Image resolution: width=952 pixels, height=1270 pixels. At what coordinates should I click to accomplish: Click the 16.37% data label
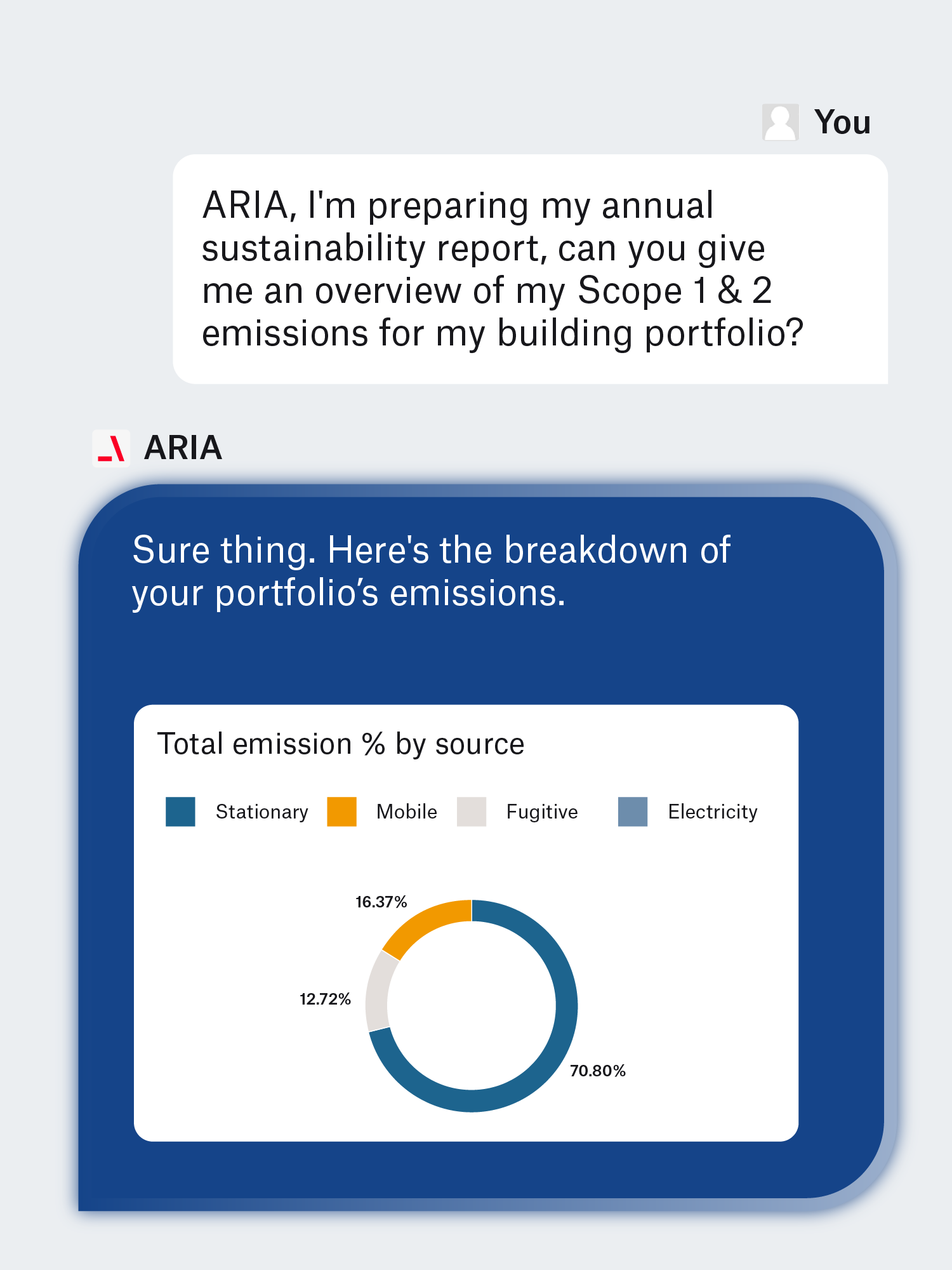click(381, 902)
